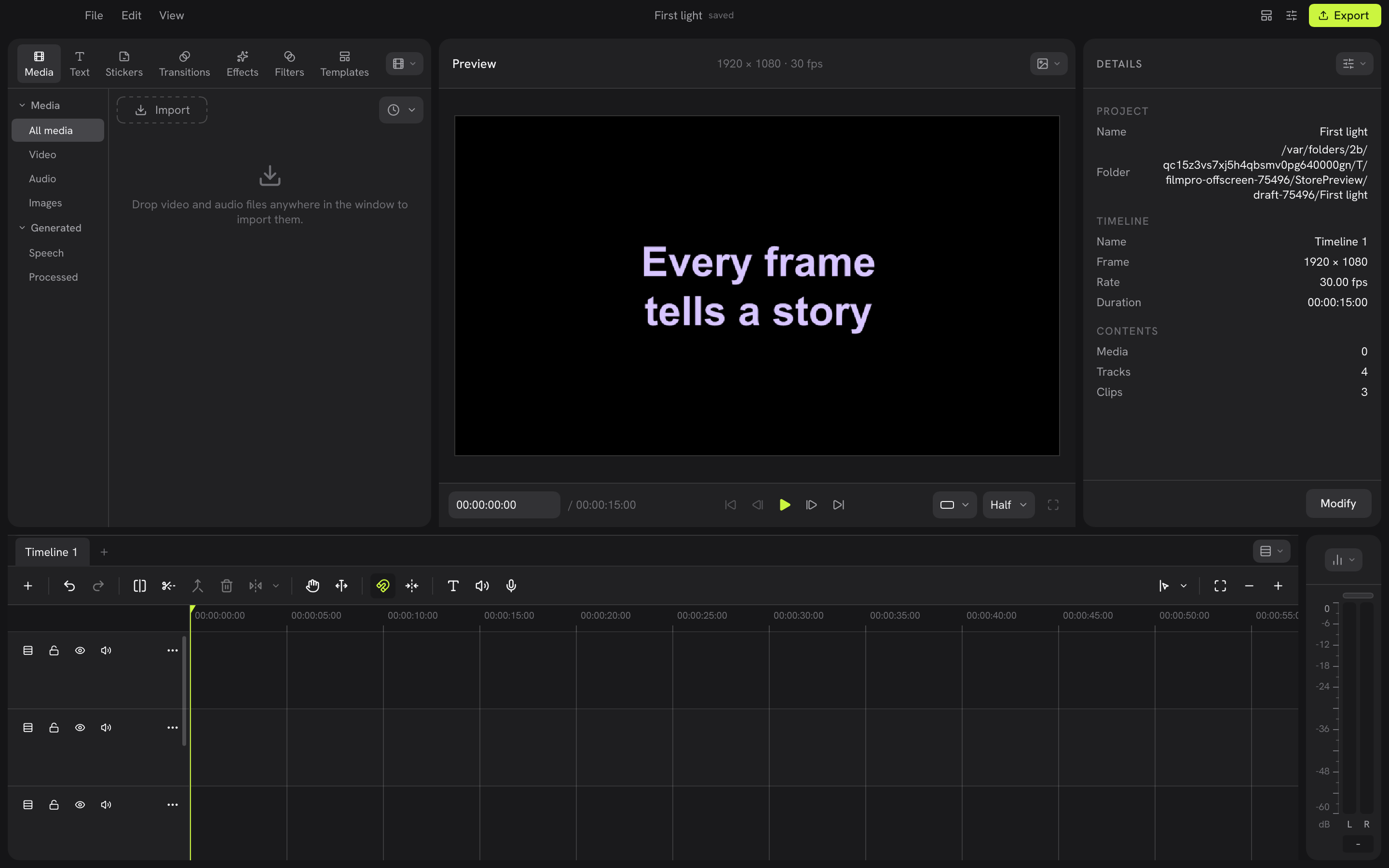
Task: Click the add text T icon in timeline toolbar
Action: click(x=453, y=585)
